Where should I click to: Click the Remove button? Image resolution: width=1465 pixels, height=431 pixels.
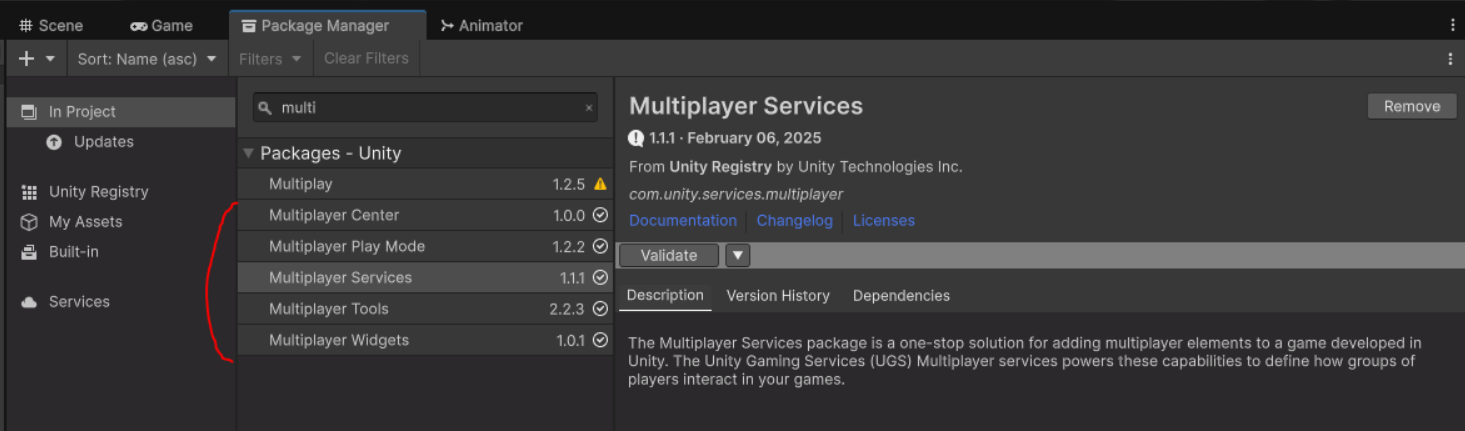tap(1412, 106)
